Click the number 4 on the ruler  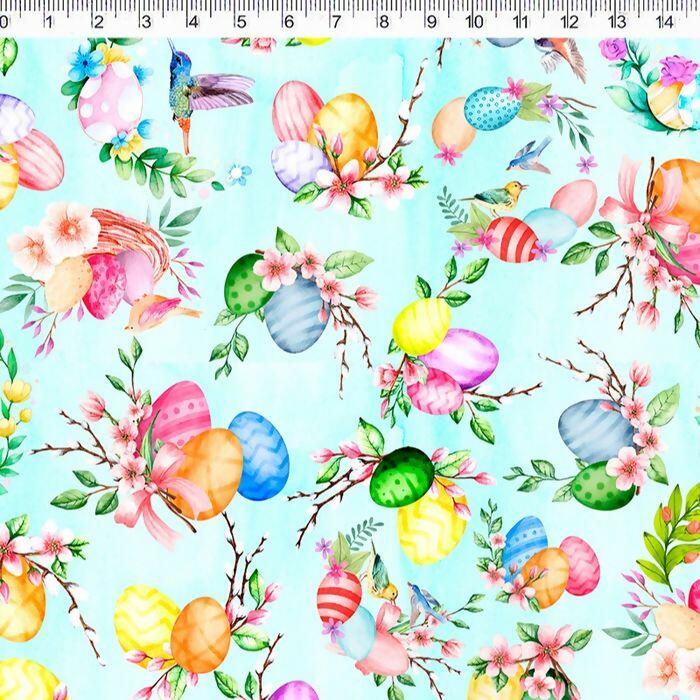[192, 22]
